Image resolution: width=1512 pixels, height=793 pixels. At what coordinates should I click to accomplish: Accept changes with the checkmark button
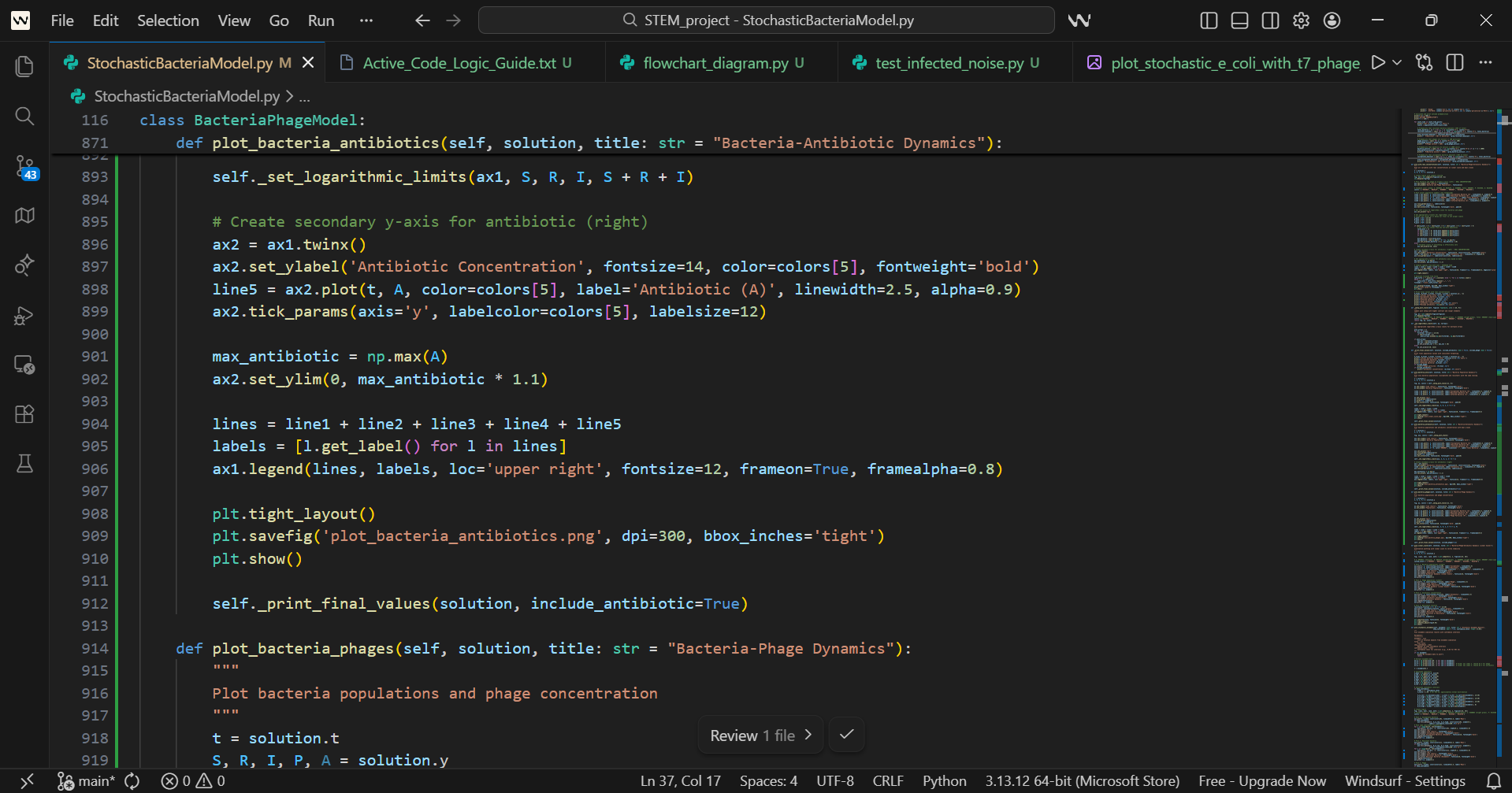point(845,735)
